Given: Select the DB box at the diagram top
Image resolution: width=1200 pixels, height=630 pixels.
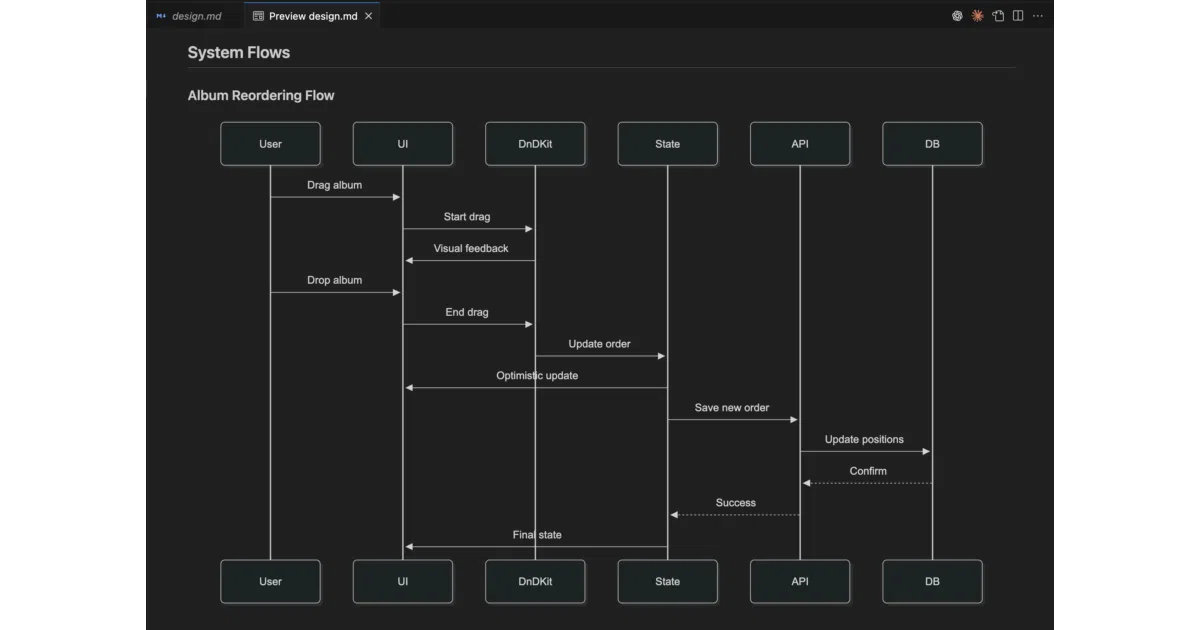Looking at the screenshot, I should (932, 144).
